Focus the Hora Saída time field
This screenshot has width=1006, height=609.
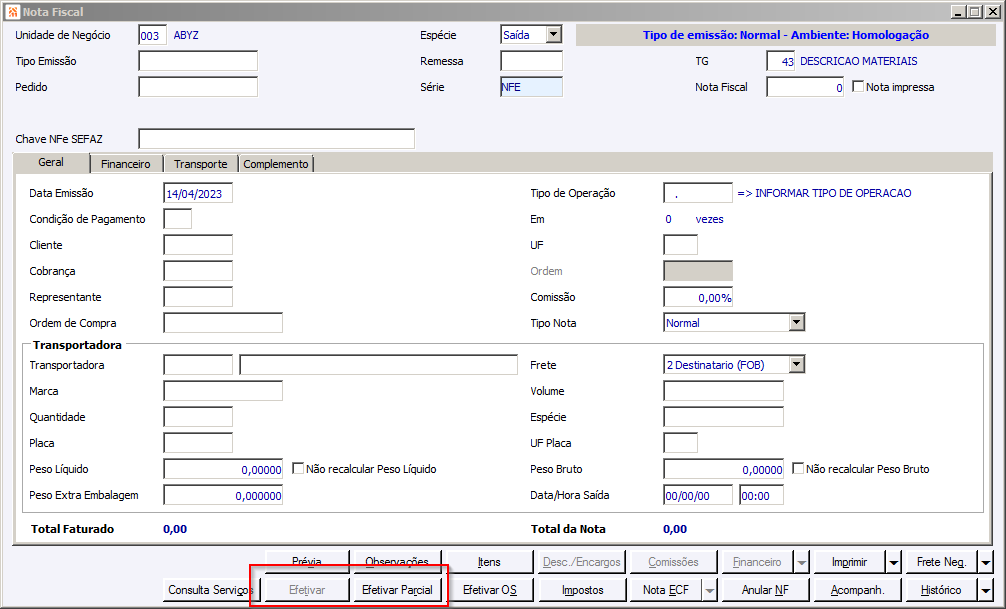coord(762,495)
